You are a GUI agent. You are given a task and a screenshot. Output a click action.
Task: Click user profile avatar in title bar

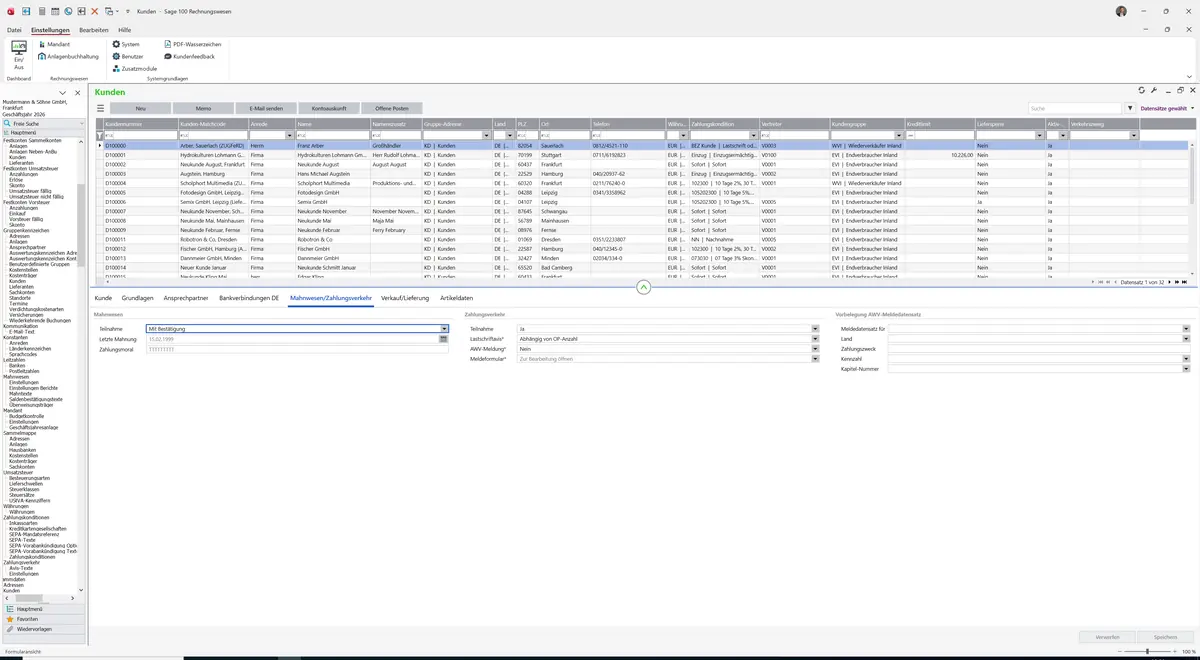1121,11
